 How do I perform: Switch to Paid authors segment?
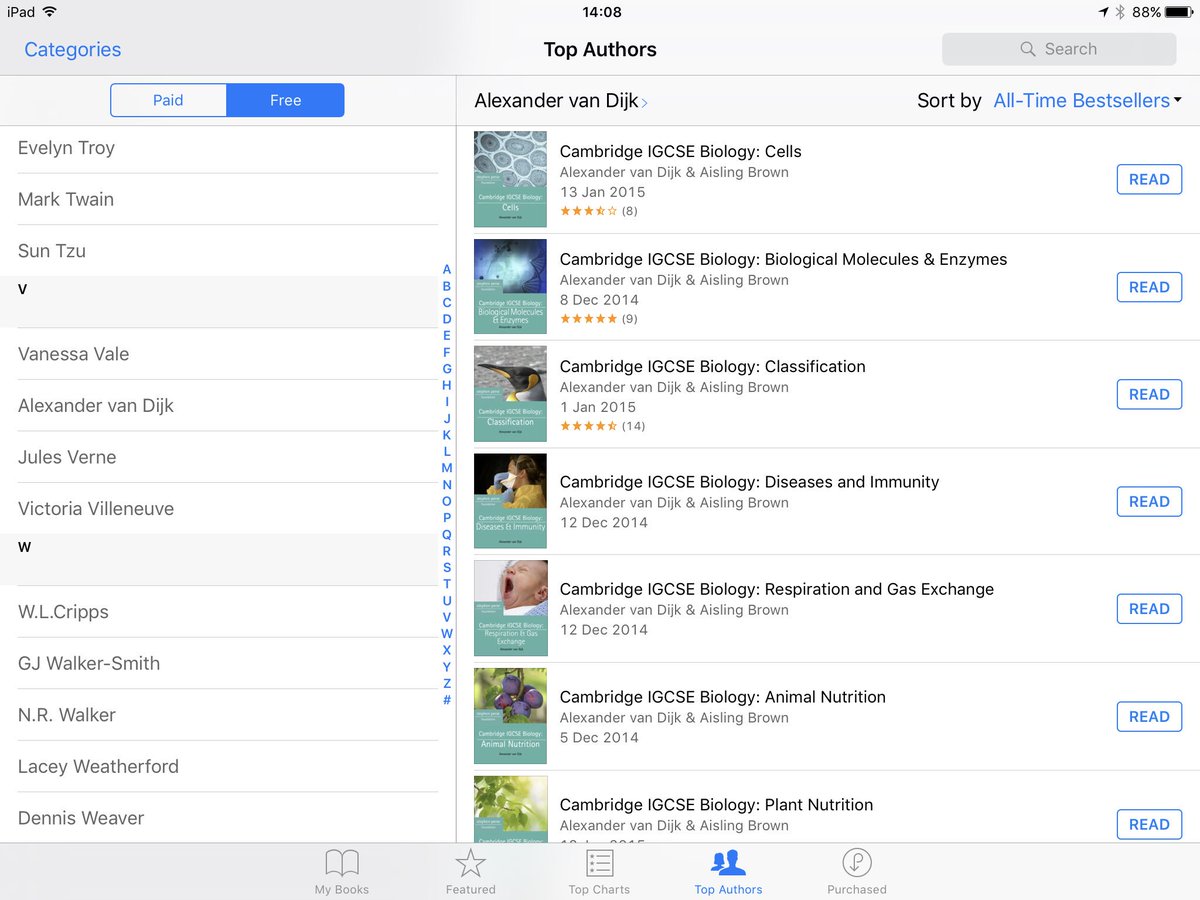168,100
